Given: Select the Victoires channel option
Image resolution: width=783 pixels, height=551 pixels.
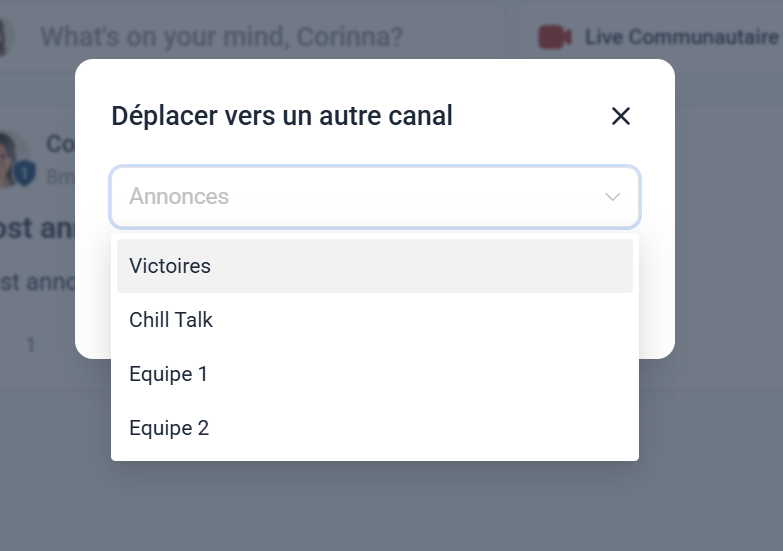Looking at the screenshot, I should point(375,266).
